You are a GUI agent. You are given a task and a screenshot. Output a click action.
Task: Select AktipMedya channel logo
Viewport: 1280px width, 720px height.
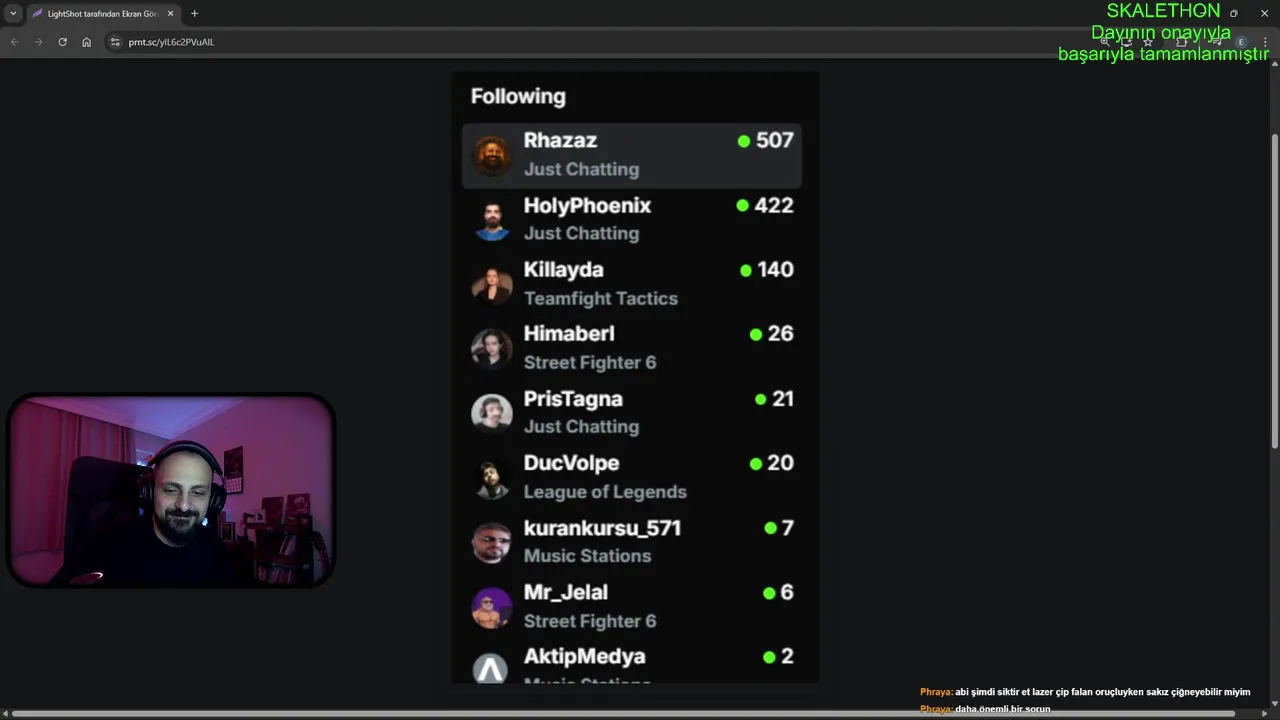[491, 667]
